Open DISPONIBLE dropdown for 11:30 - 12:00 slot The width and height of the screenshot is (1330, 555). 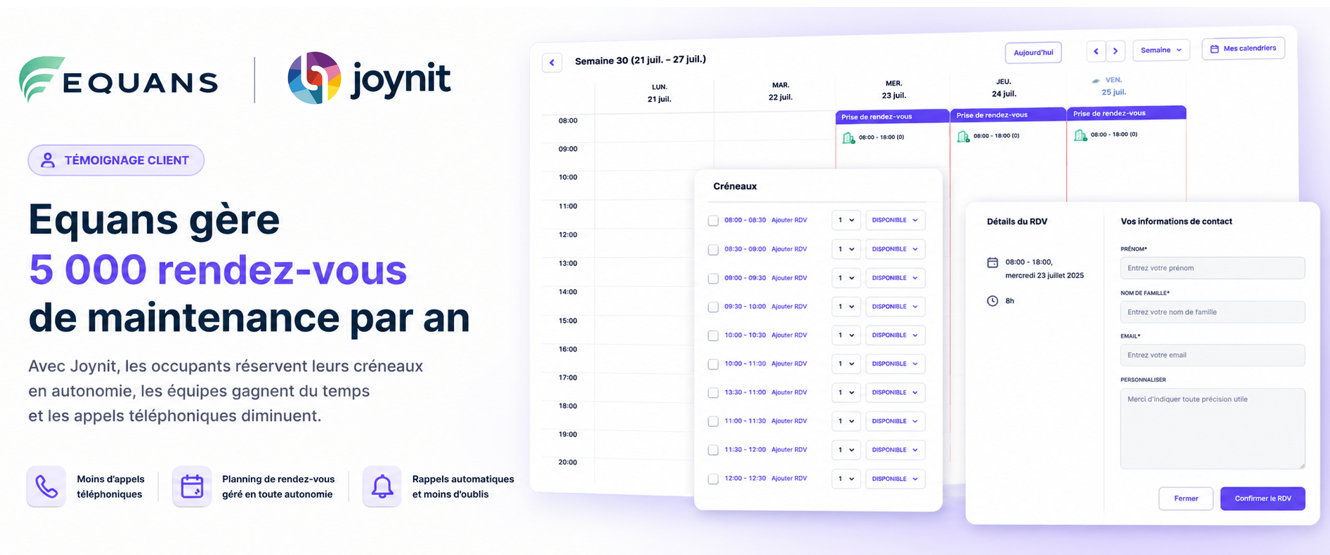point(895,450)
